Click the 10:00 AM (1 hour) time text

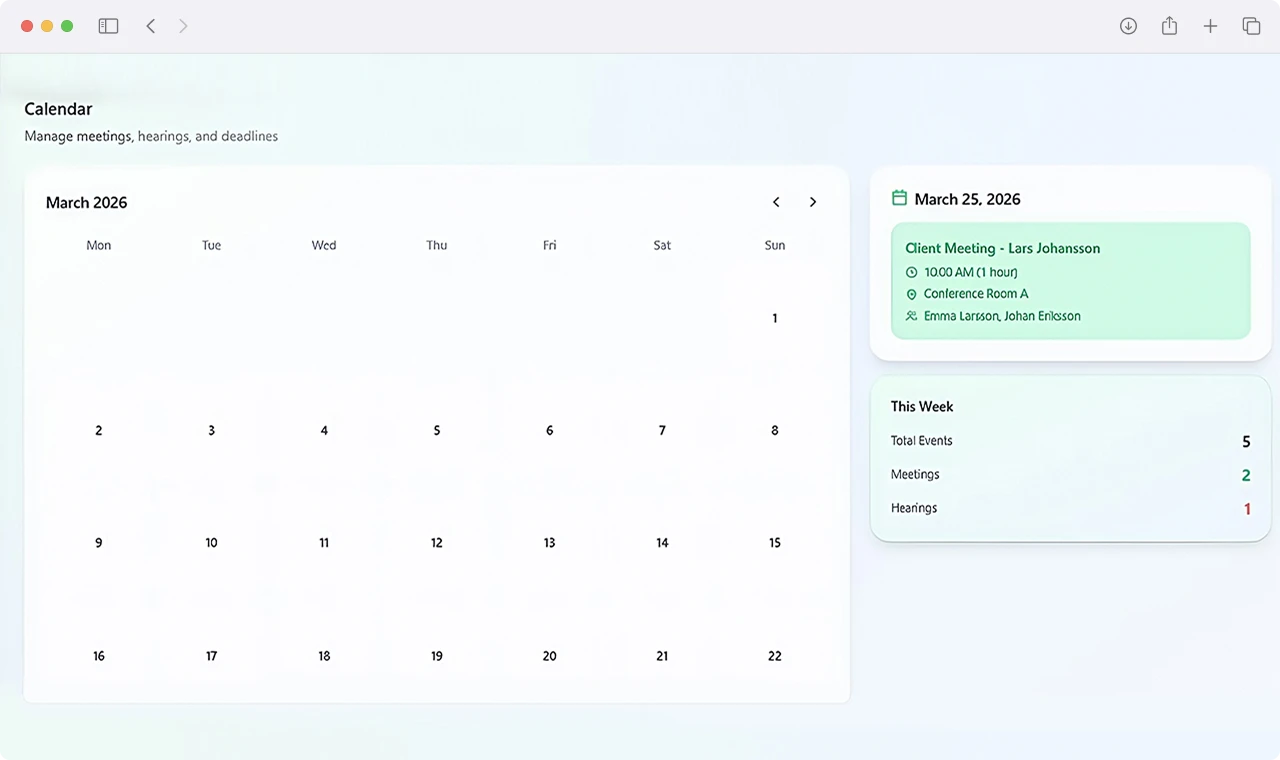[x=971, y=272]
